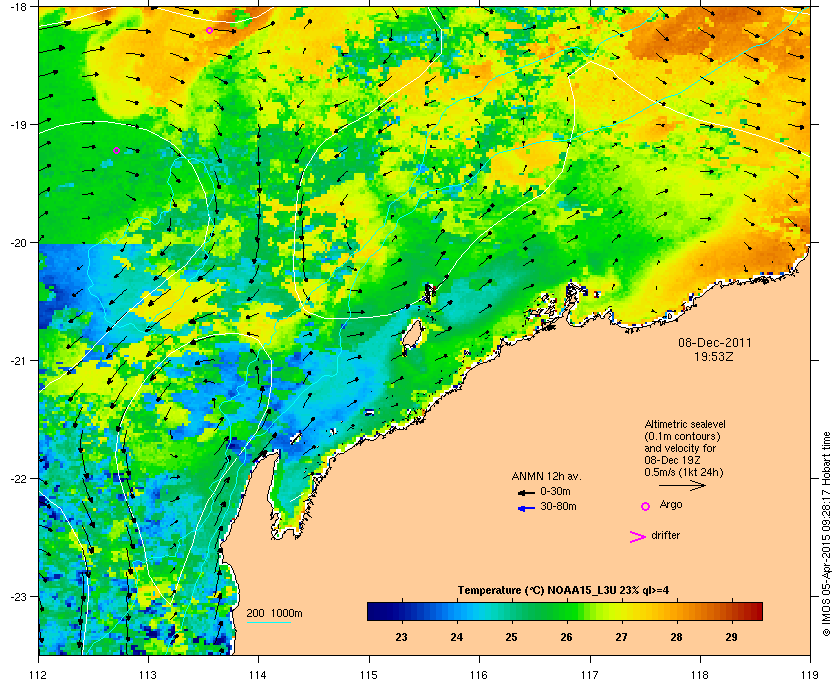
Task: Click the colorbar tick label 27
Action: click(621, 637)
